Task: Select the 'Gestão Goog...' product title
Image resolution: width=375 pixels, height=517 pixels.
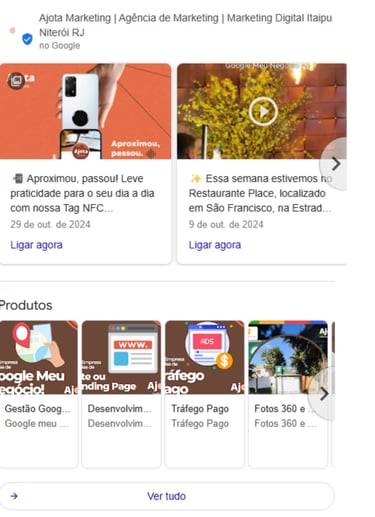Action: pyautogui.click(x=38, y=409)
